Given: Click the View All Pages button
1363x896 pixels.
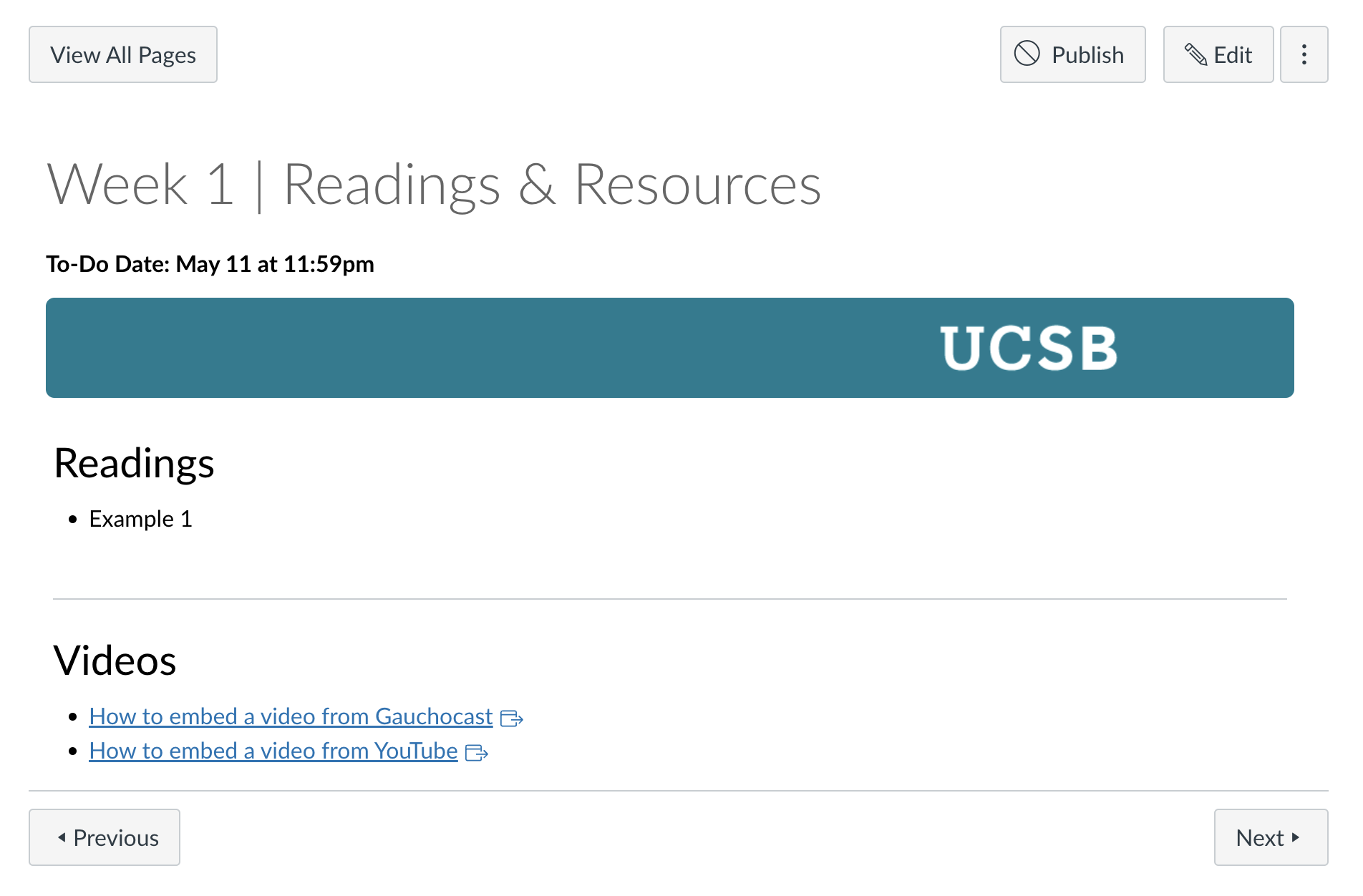Looking at the screenshot, I should [123, 54].
